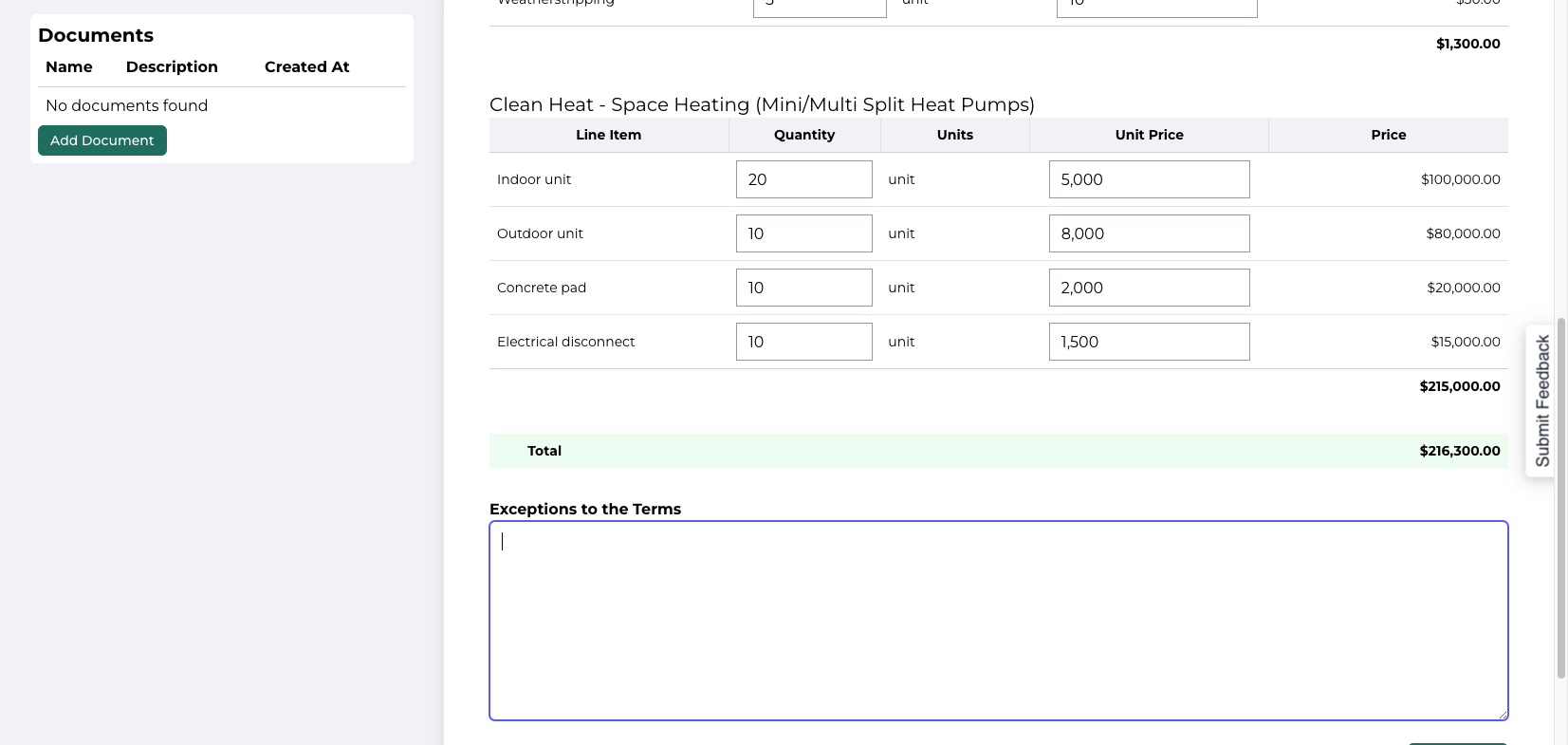This screenshot has height=745, width=1568.
Task: Click the Units column header
Action: click(955, 135)
